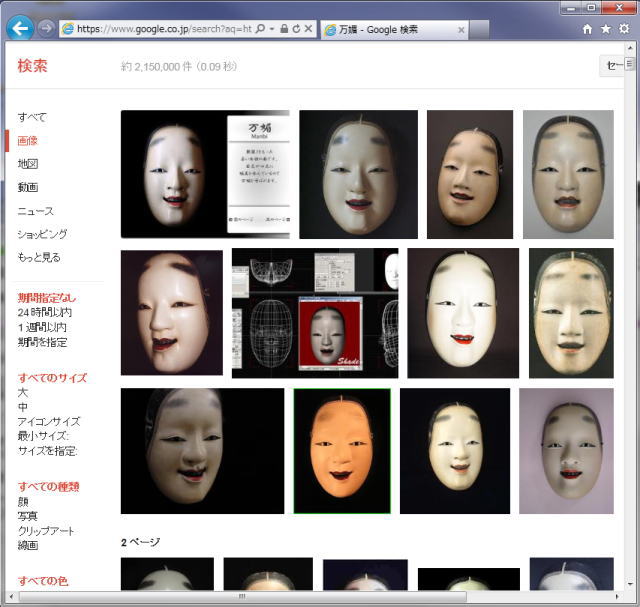Open the mask thumbnail on lavender background
The image size is (640, 607).
pos(566,451)
